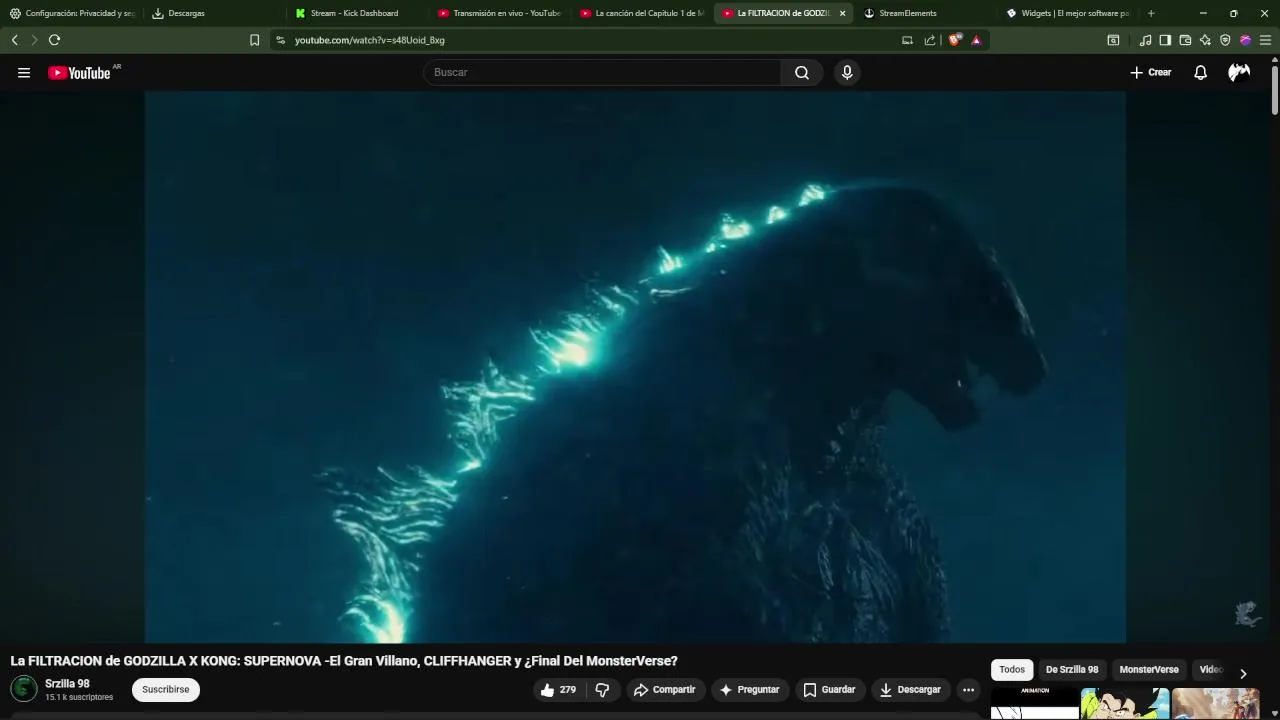The image size is (1280, 720).
Task: Open the Srzilla 98 channel name link
Action: tap(67, 684)
